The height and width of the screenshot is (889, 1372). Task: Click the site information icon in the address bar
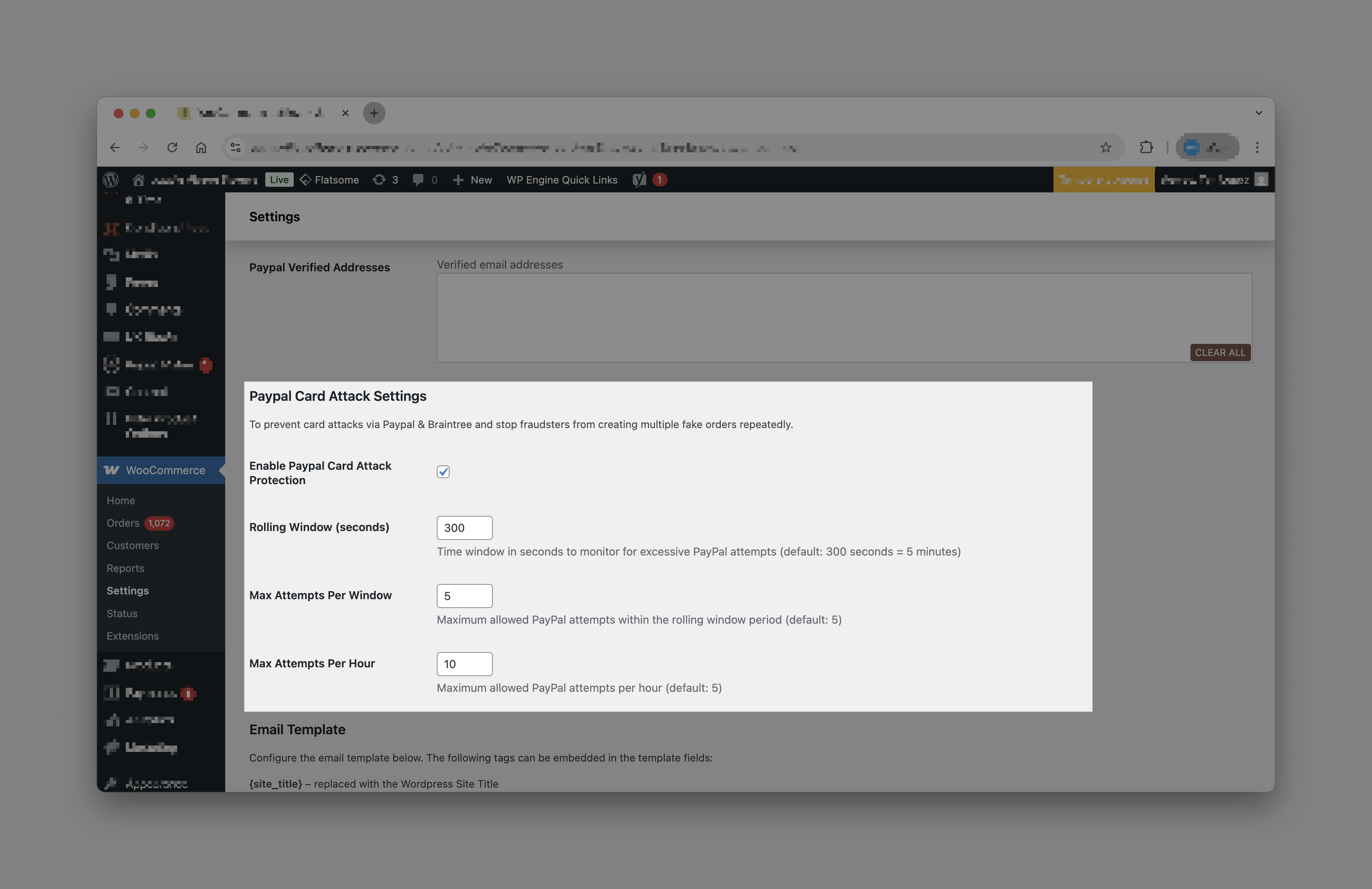click(235, 147)
